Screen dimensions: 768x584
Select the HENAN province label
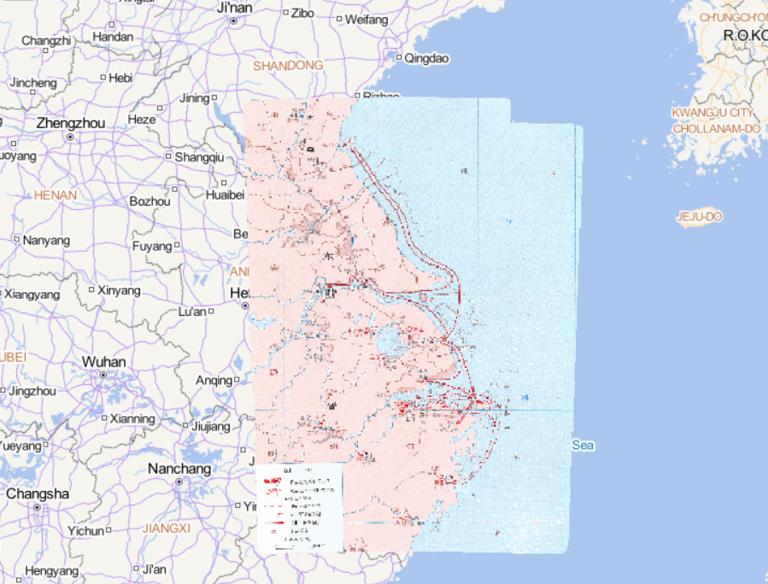tap(55, 195)
